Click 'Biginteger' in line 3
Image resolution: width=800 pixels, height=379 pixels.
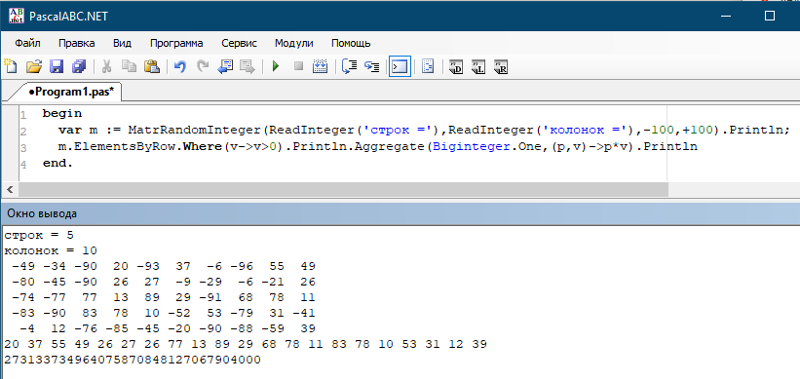471,147
